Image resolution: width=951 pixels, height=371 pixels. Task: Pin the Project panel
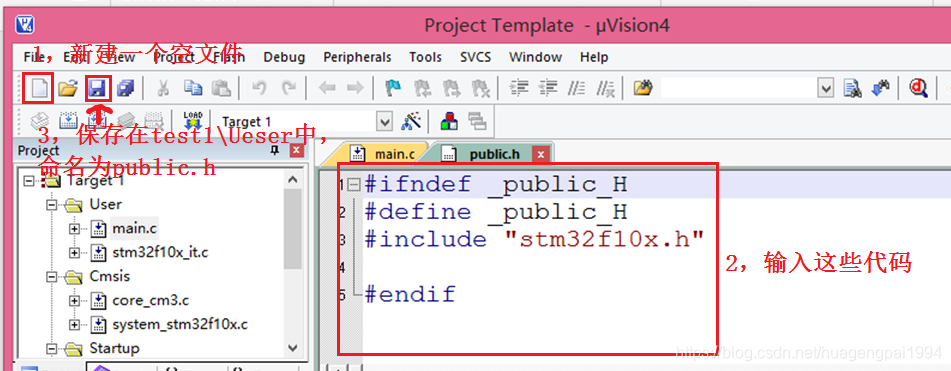pyautogui.click(x=275, y=150)
